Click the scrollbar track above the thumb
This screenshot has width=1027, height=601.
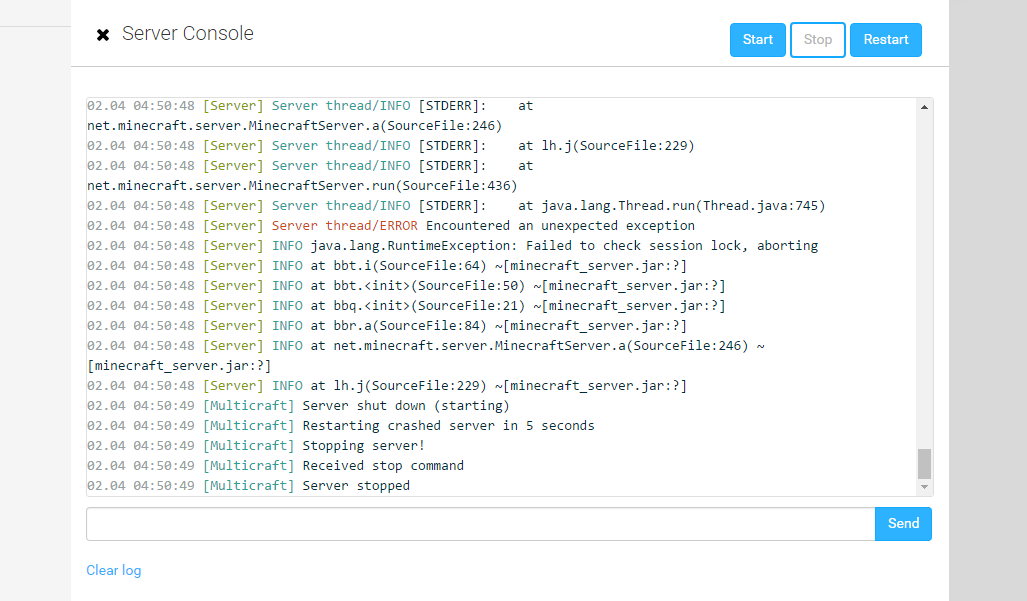(924, 280)
